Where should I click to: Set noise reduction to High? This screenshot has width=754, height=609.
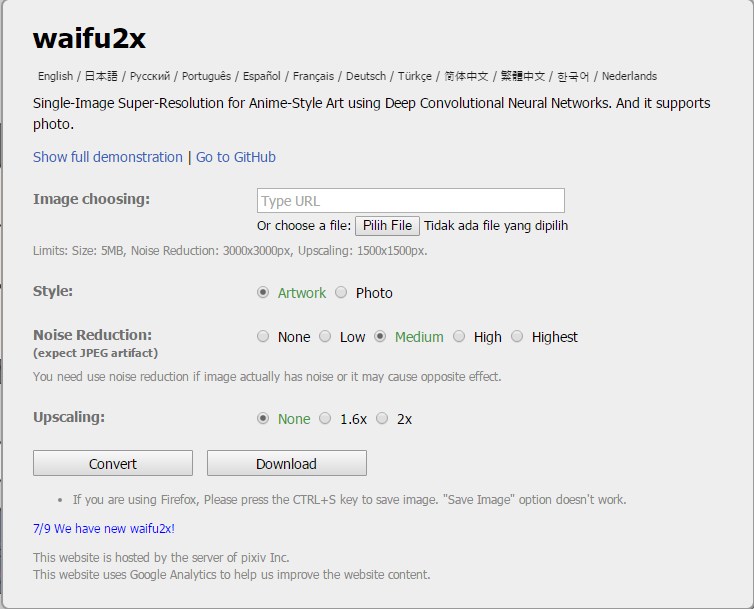(x=459, y=336)
